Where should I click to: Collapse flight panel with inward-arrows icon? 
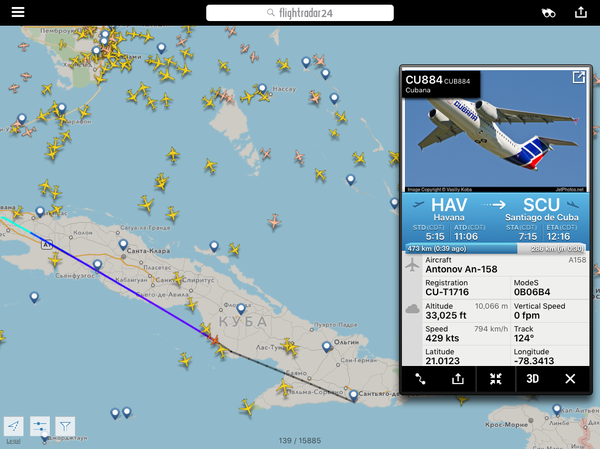click(496, 379)
